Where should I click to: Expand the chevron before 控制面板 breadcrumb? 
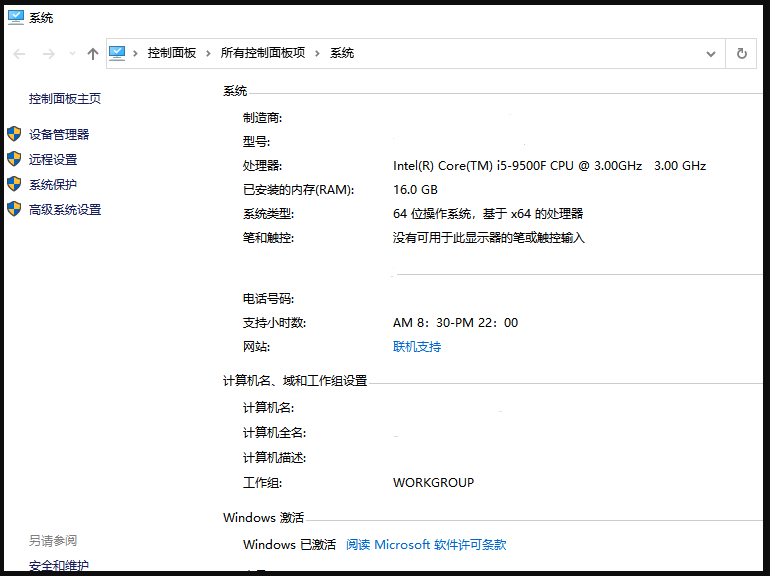[136, 53]
